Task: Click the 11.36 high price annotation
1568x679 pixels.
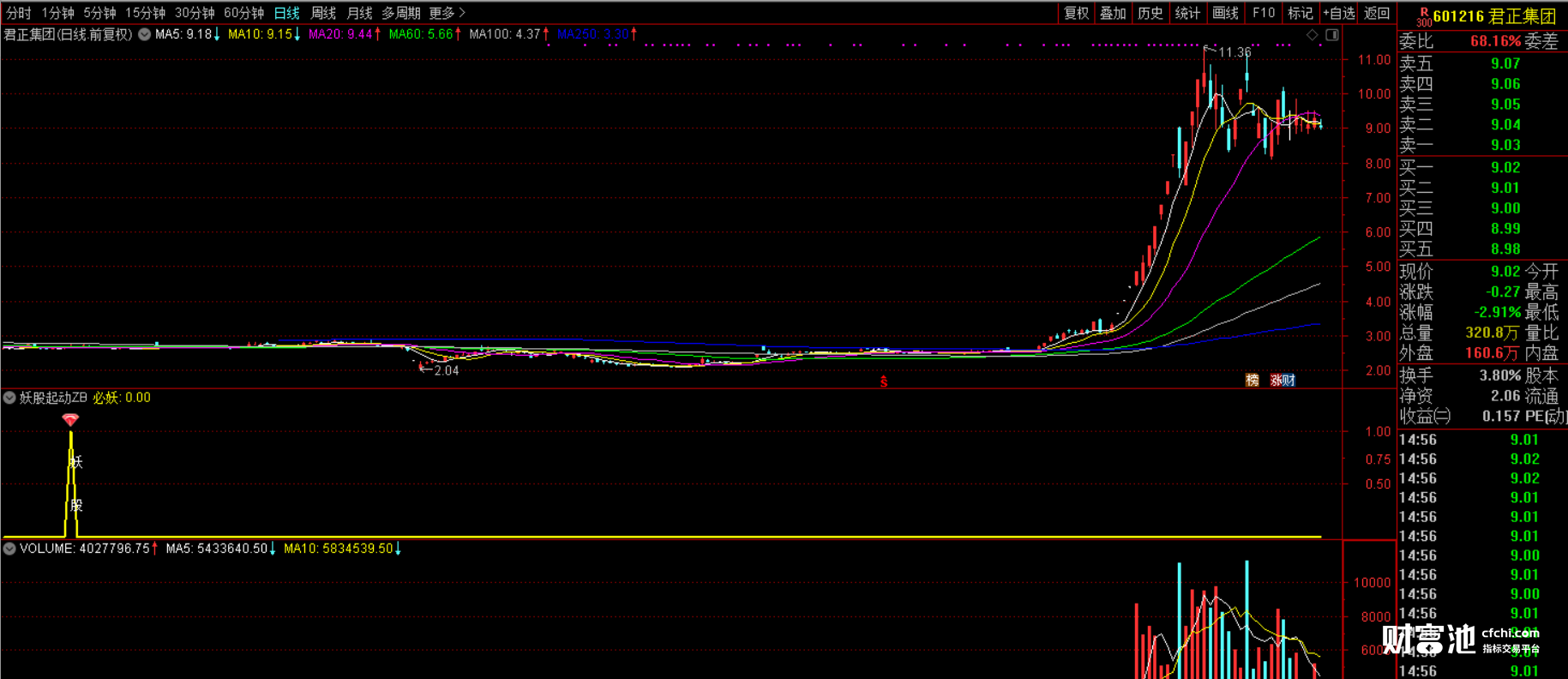Action: coord(1235,53)
